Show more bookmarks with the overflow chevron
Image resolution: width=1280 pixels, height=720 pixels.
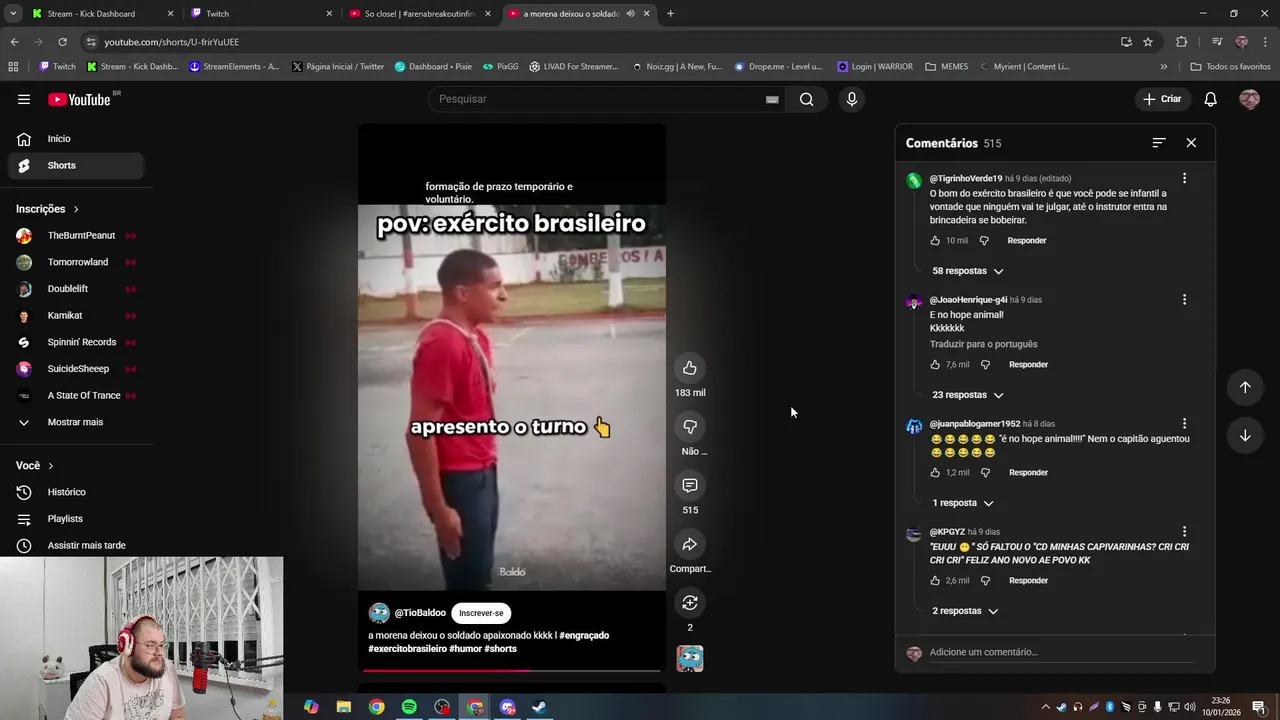coord(1163,67)
